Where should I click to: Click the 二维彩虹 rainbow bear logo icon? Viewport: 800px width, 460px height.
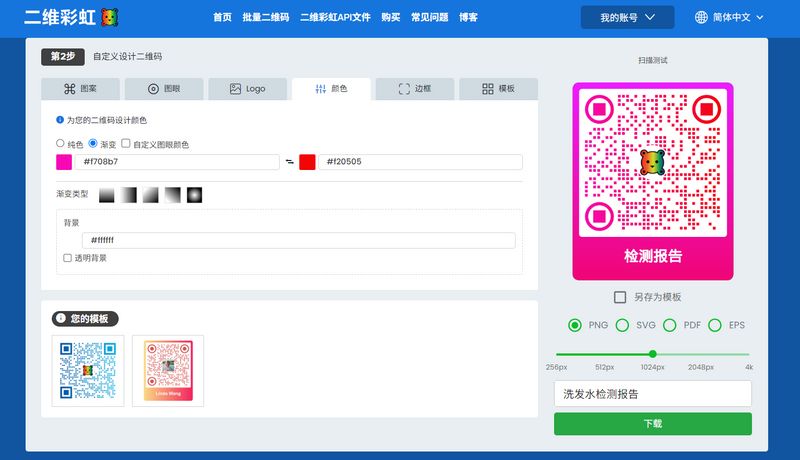(x=110, y=17)
